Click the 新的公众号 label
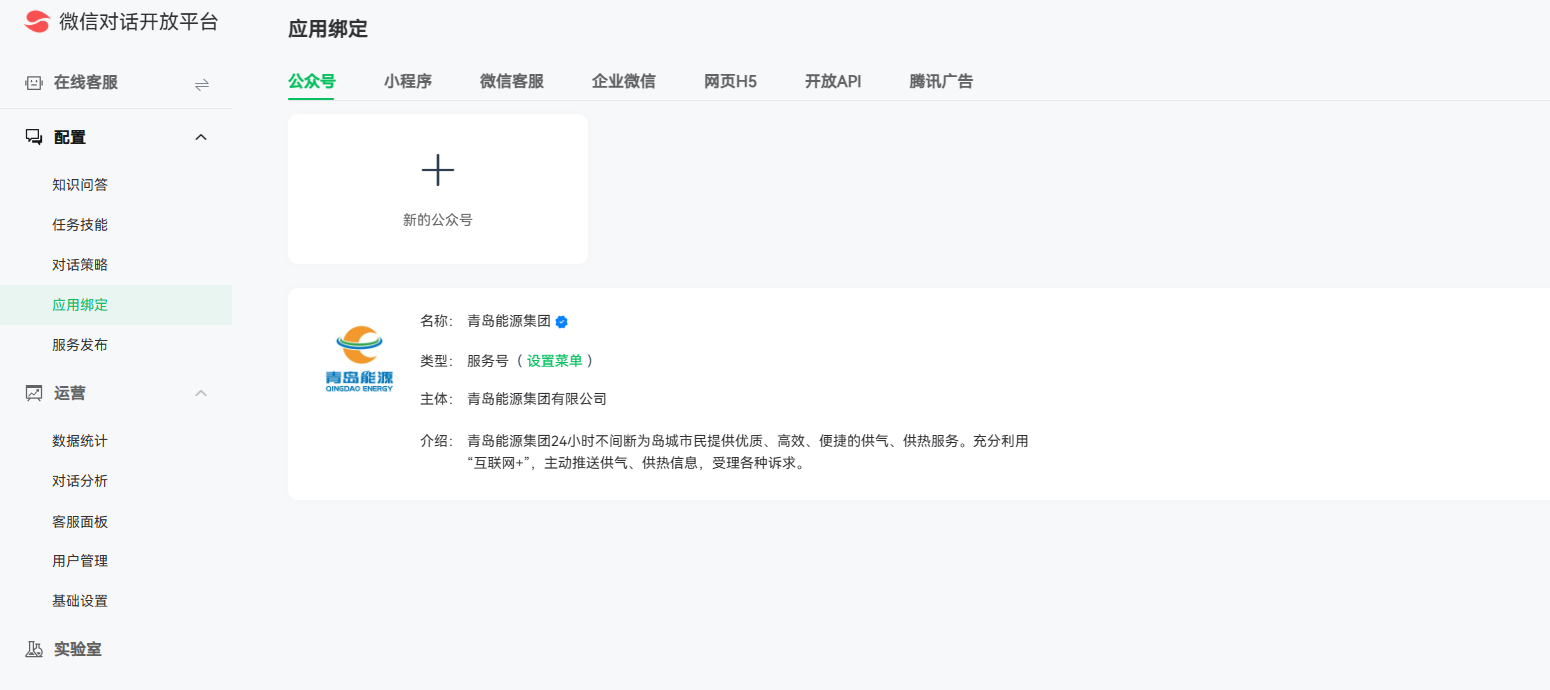1550x690 pixels. [438, 220]
